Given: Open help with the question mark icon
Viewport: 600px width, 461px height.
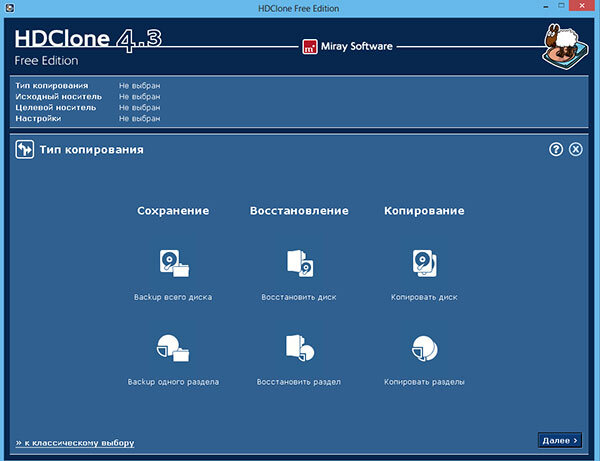Looking at the screenshot, I should coord(556,149).
